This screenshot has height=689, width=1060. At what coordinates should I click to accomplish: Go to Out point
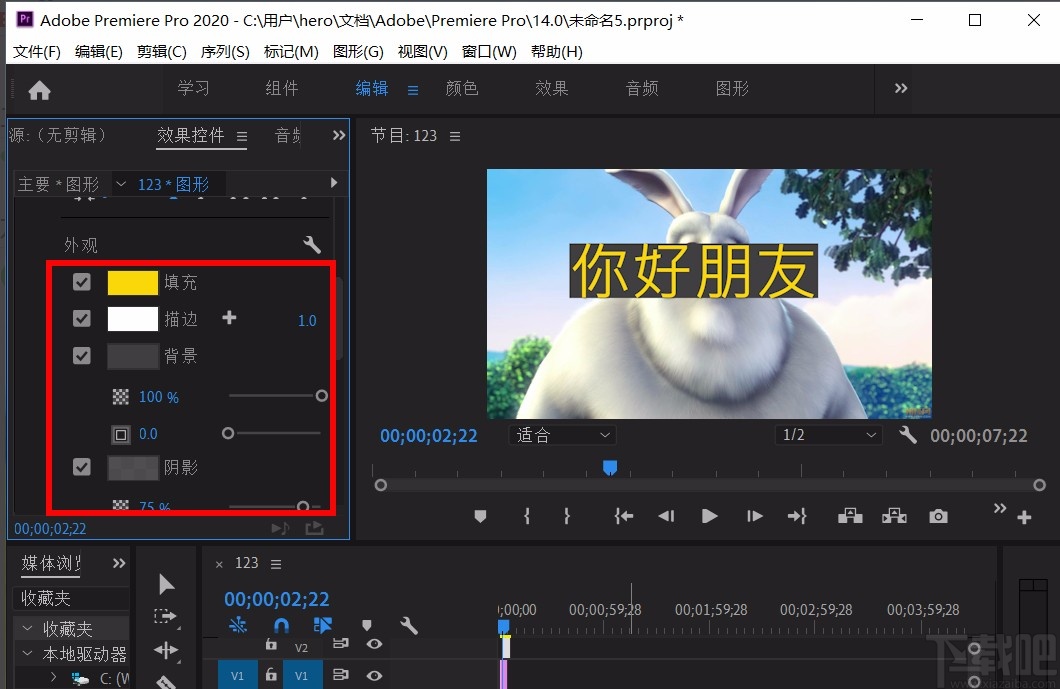[x=797, y=517]
